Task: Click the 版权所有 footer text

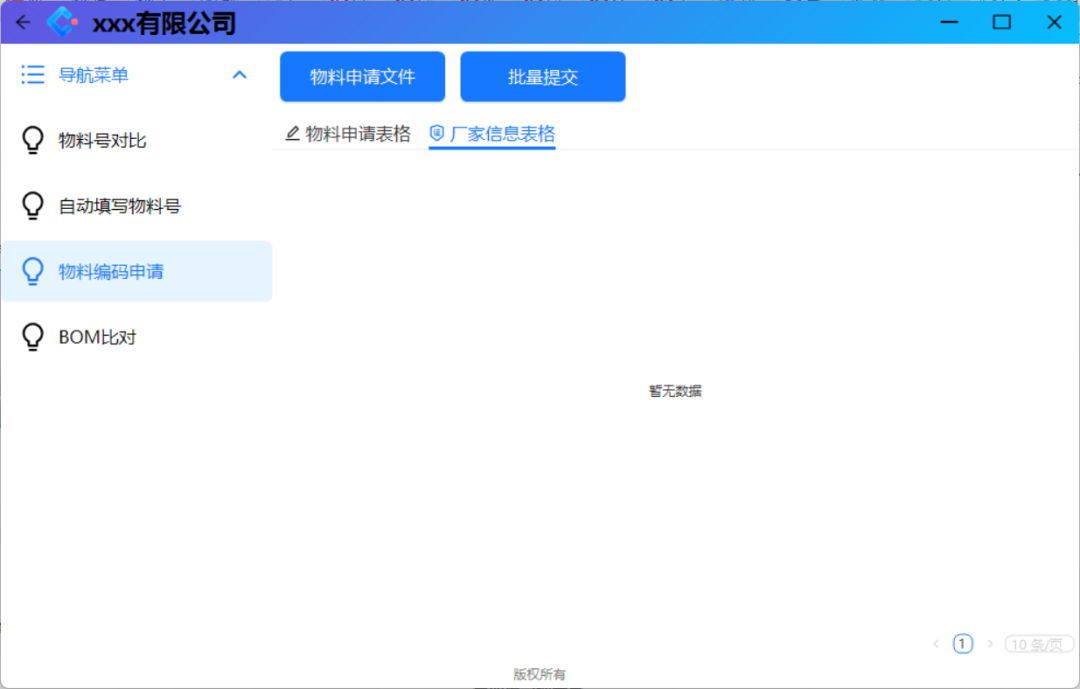Action: (x=539, y=674)
